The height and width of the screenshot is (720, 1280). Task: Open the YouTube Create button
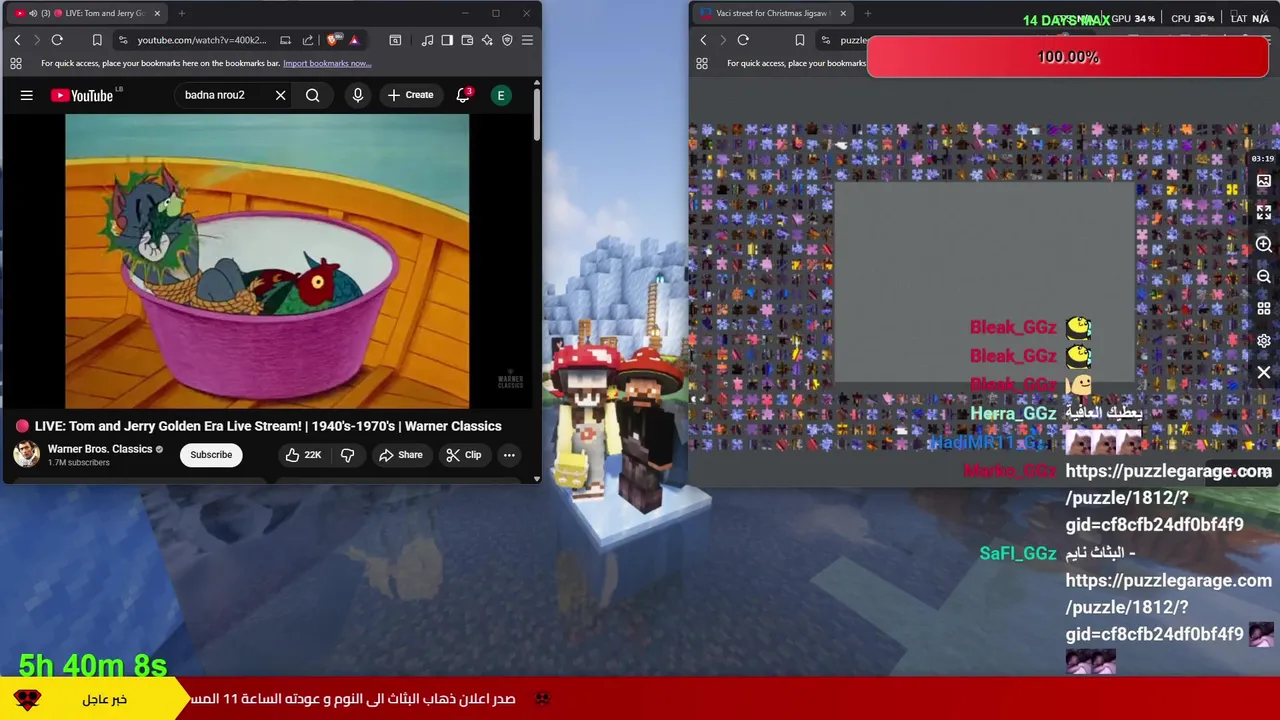(409, 95)
